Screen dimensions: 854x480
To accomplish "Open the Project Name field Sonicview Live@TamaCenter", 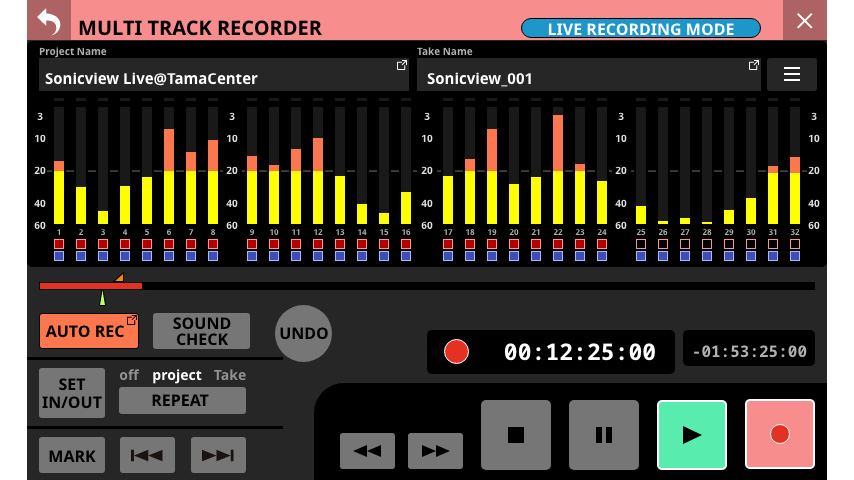I will coord(224,77).
